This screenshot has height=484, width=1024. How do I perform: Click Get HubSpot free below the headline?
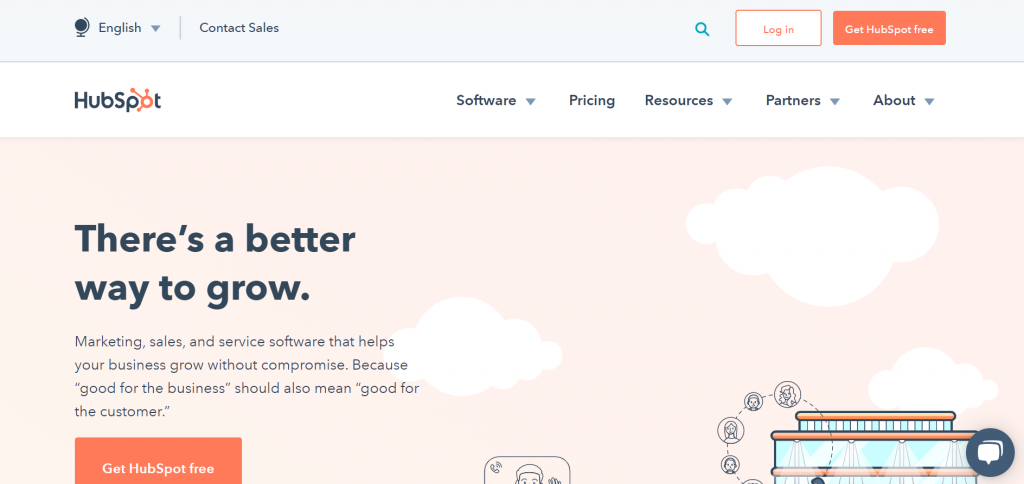(x=158, y=461)
